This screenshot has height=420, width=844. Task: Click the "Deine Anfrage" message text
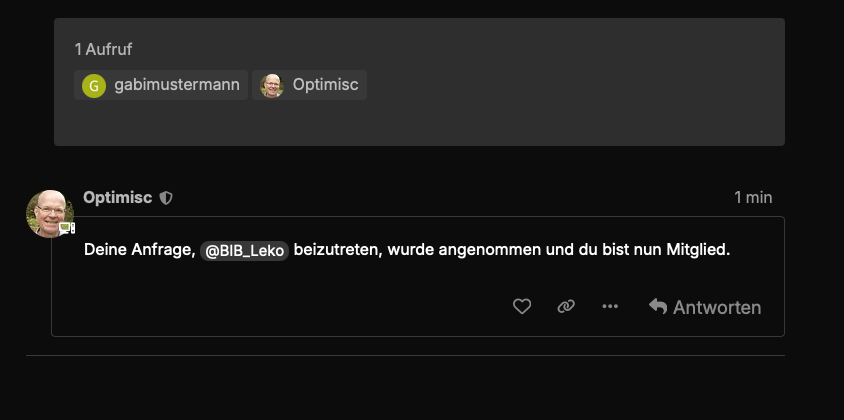pos(138,249)
